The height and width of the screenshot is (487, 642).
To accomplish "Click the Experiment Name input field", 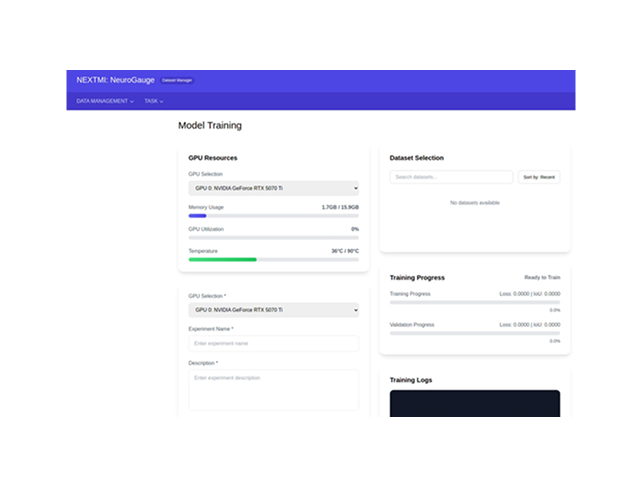I will click(273, 343).
